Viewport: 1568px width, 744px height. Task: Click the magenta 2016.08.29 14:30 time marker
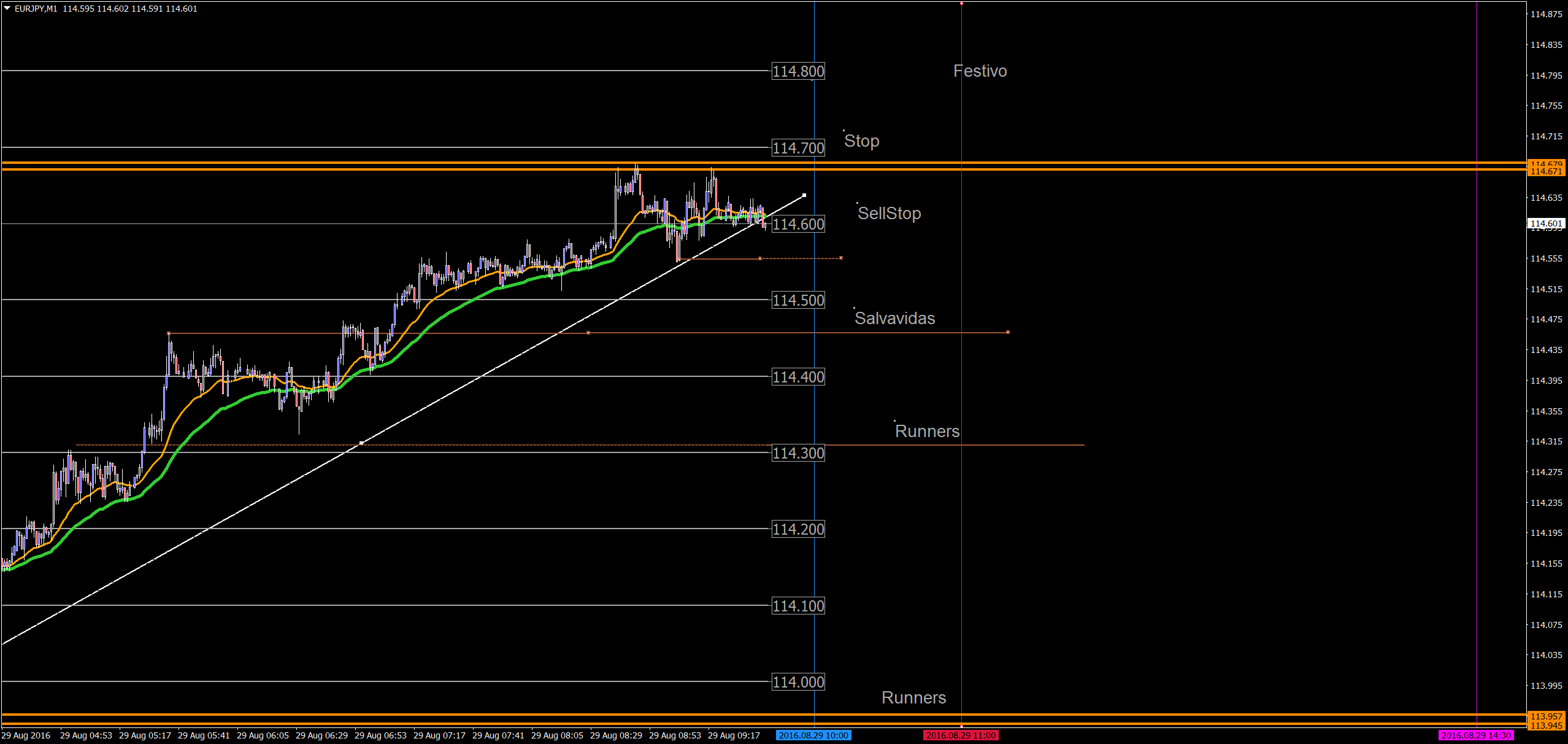(x=1476, y=735)
